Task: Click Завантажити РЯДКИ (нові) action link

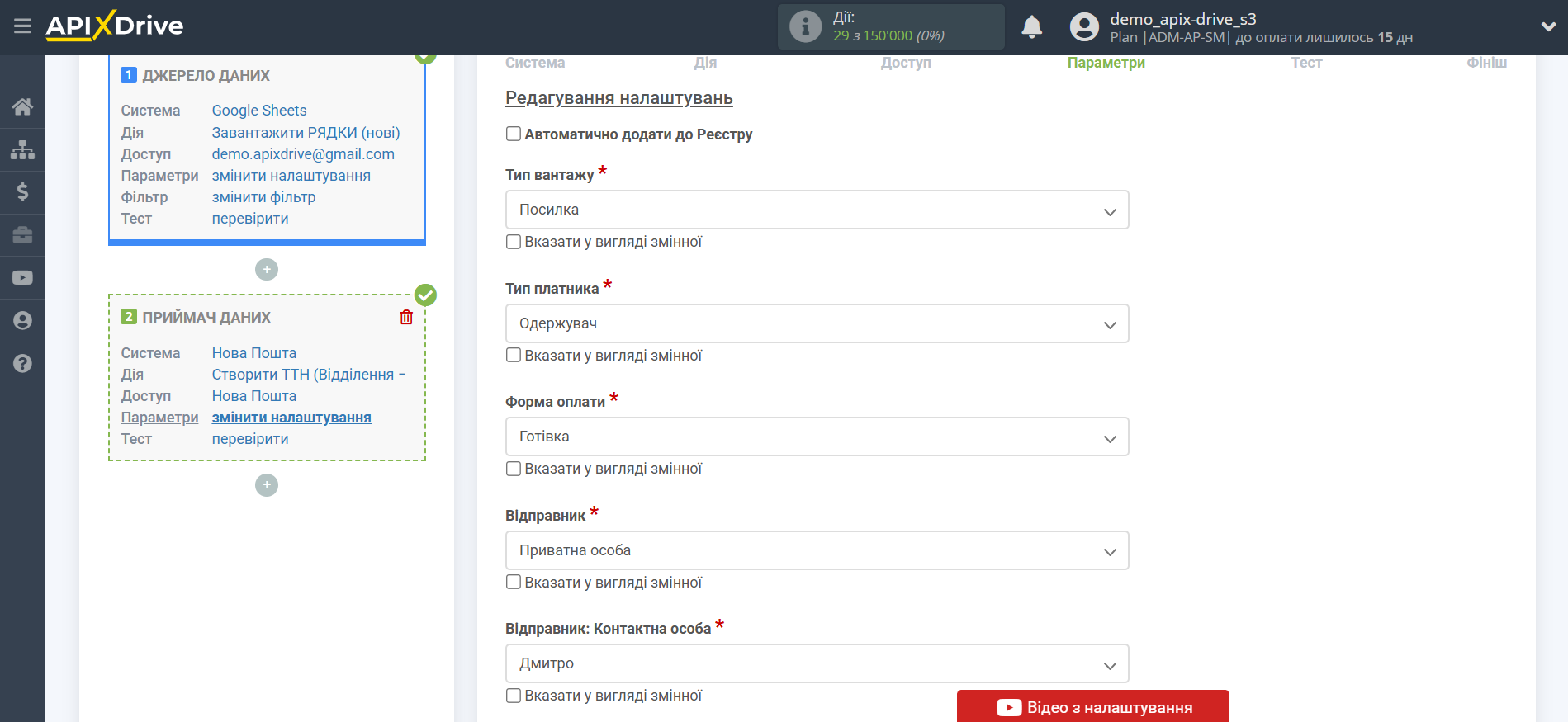Action: (x=306, y=133)
